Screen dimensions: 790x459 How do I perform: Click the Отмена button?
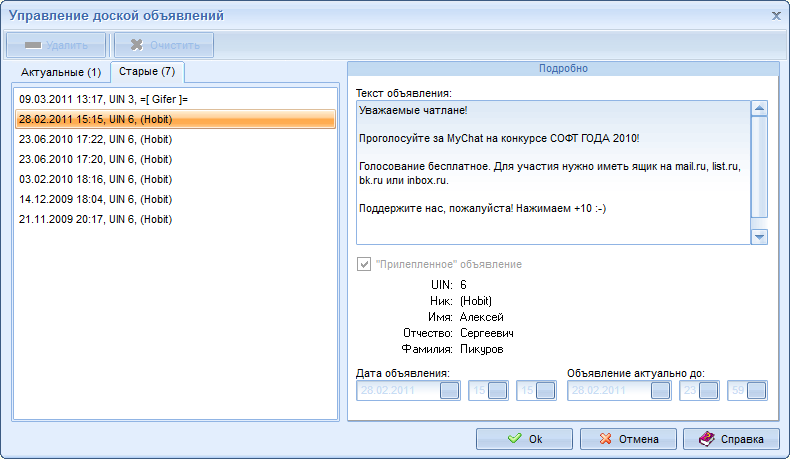(x=628, y=439)
